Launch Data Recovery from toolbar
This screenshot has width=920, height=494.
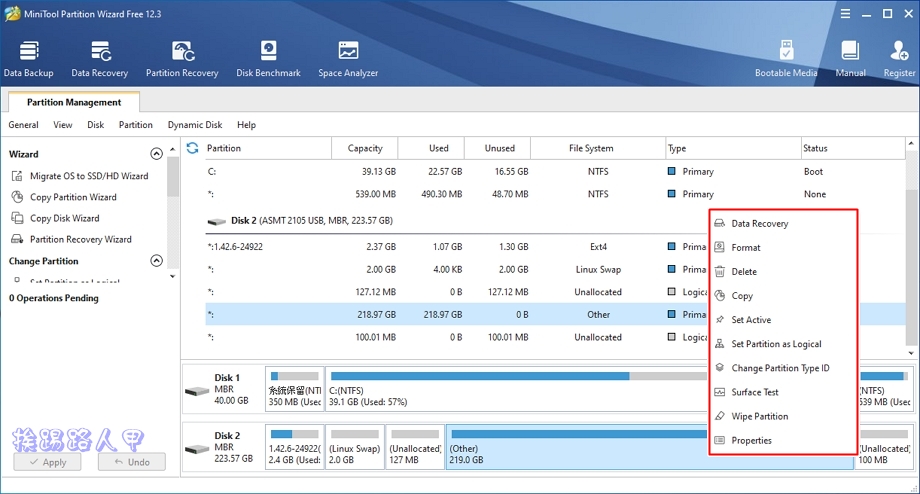tap(100, 59)
